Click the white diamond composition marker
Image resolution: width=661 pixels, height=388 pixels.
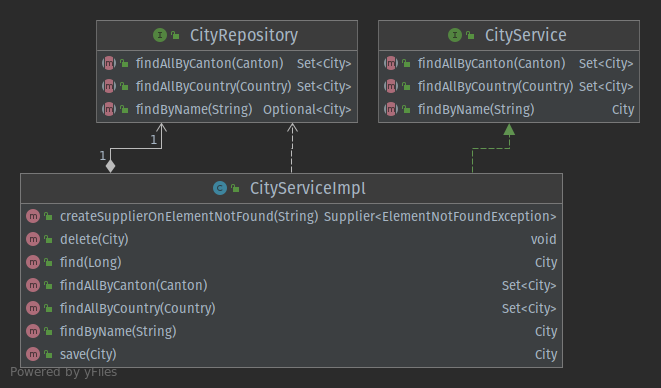110,166
